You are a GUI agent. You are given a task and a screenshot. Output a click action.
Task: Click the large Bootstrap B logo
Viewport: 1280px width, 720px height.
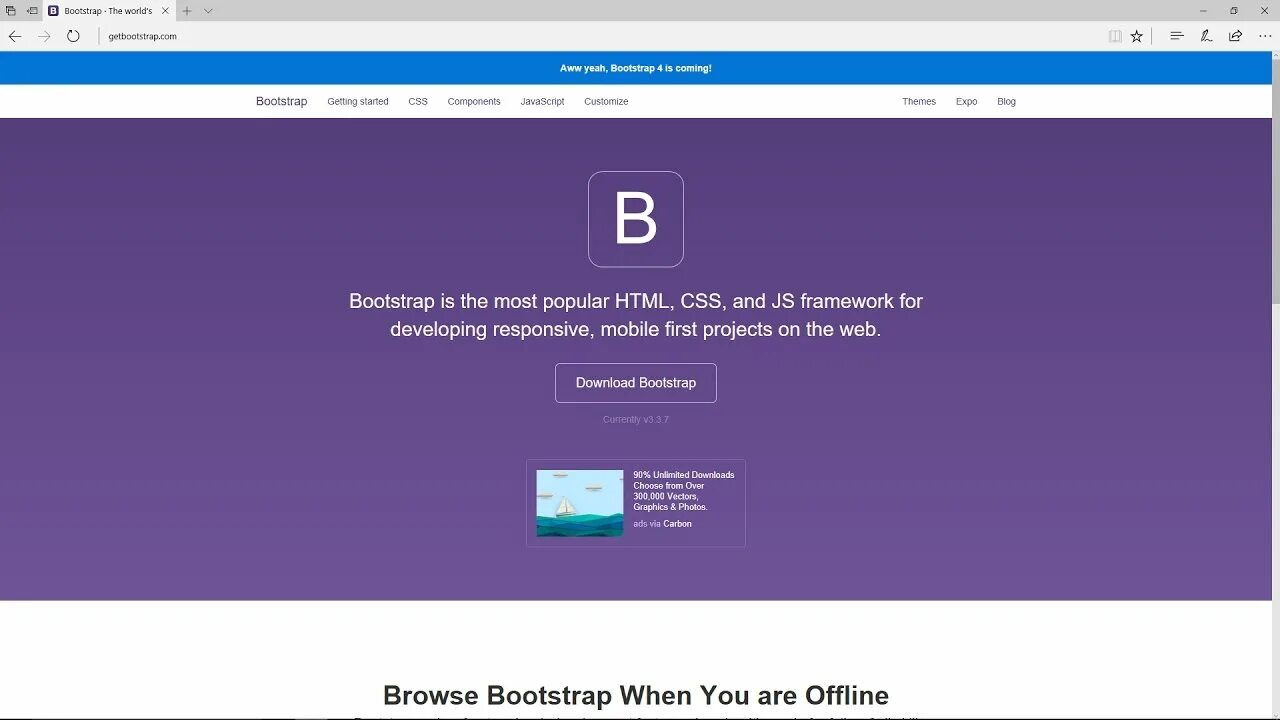coord(636,219)
